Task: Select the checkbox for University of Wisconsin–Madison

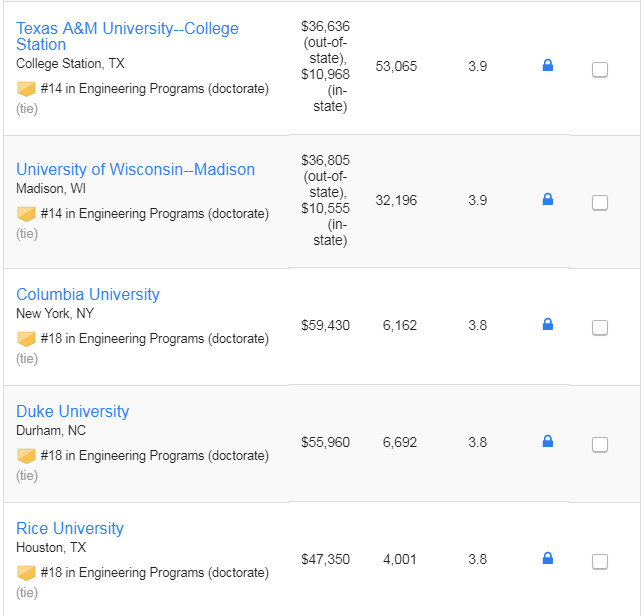Action: click(600, 202)
